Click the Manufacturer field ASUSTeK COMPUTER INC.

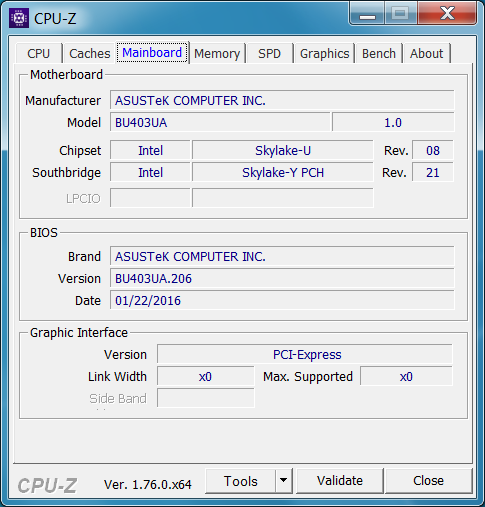(x=282, y=100)
